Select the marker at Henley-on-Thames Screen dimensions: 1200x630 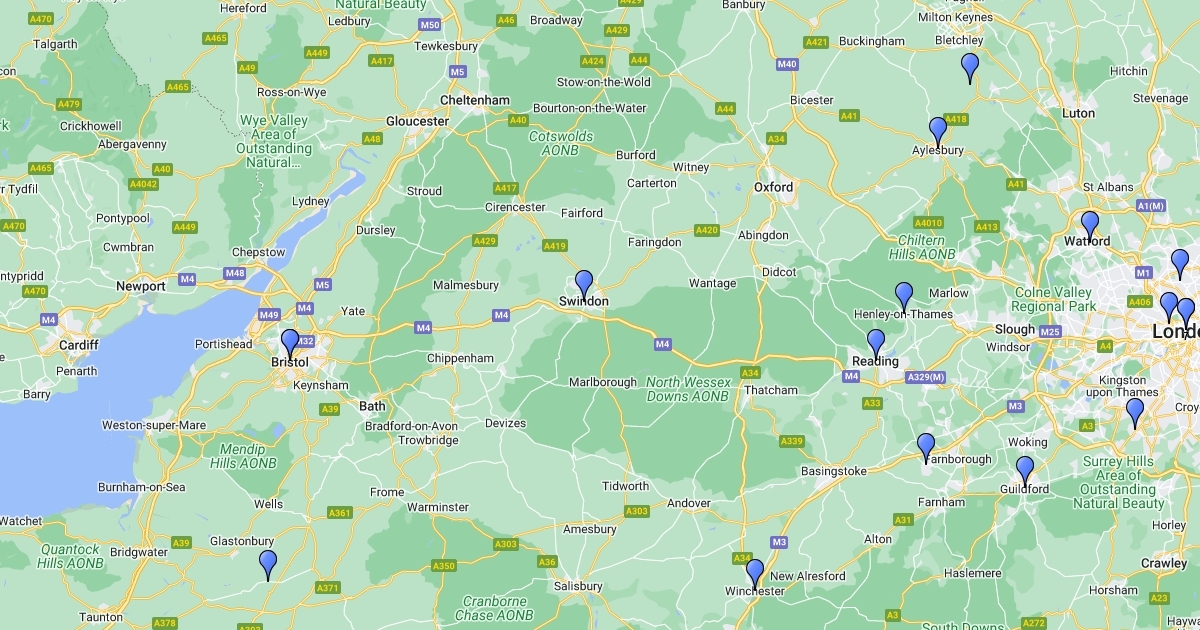tap(904, 297)
